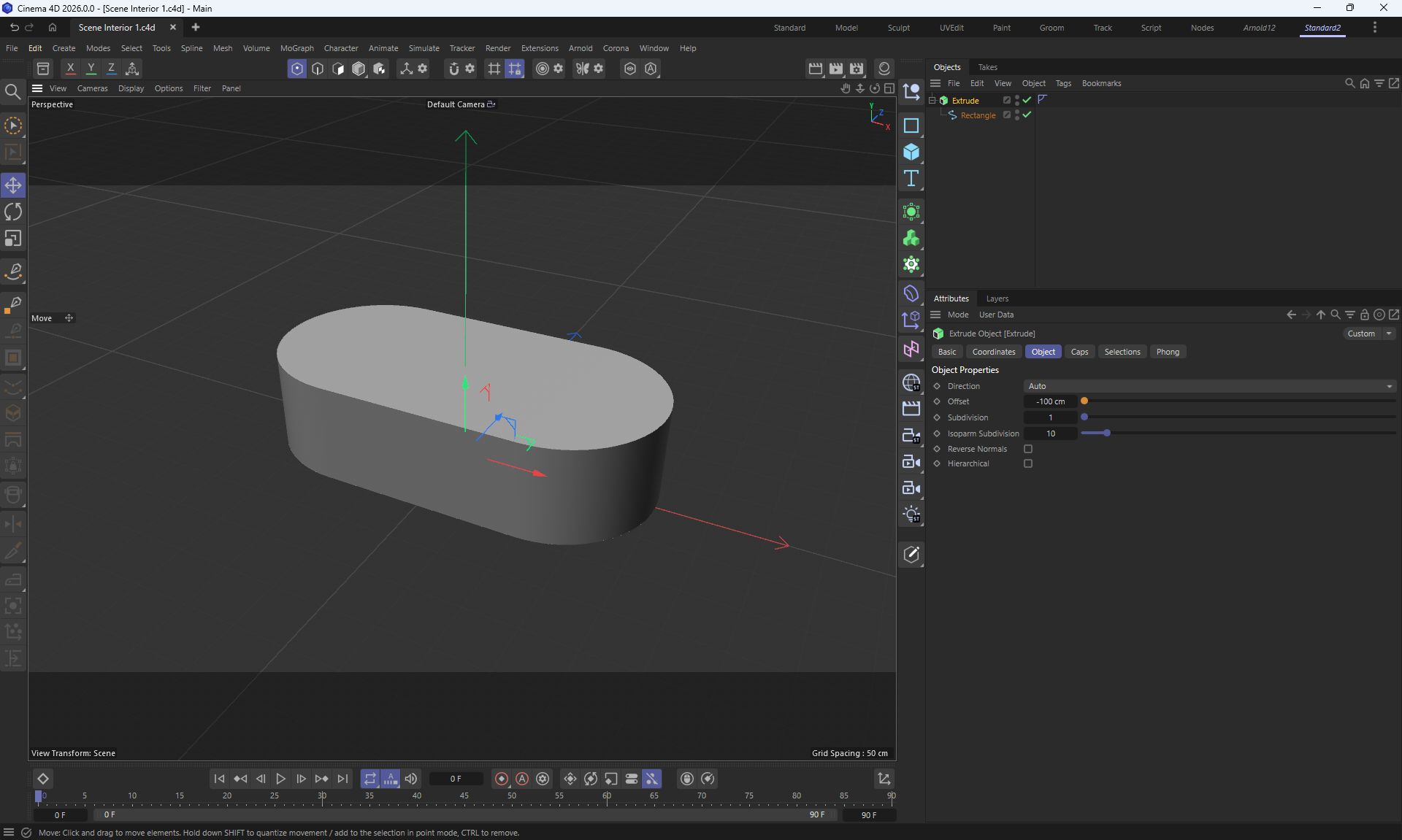Add a Cube primitive object
Image resolution: width=1402 pixels, height=840 pixels.
point(911,152)
